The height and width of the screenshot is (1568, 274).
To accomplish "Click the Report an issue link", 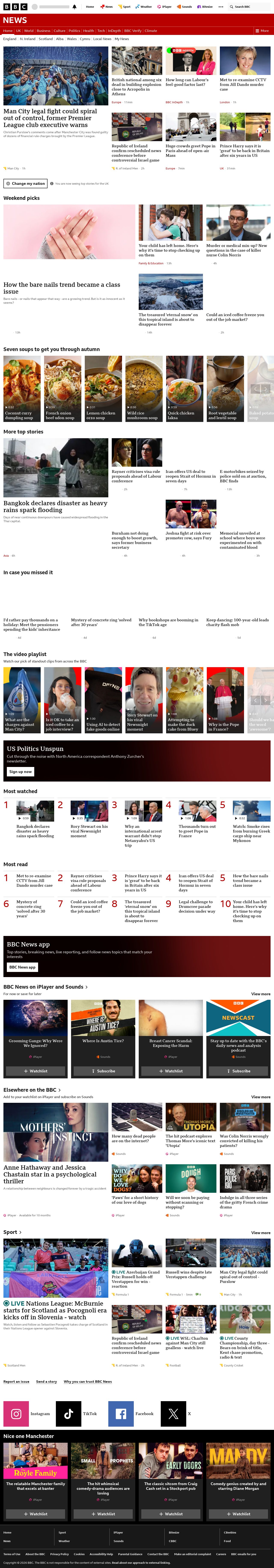I will [x=16, y=1381].
